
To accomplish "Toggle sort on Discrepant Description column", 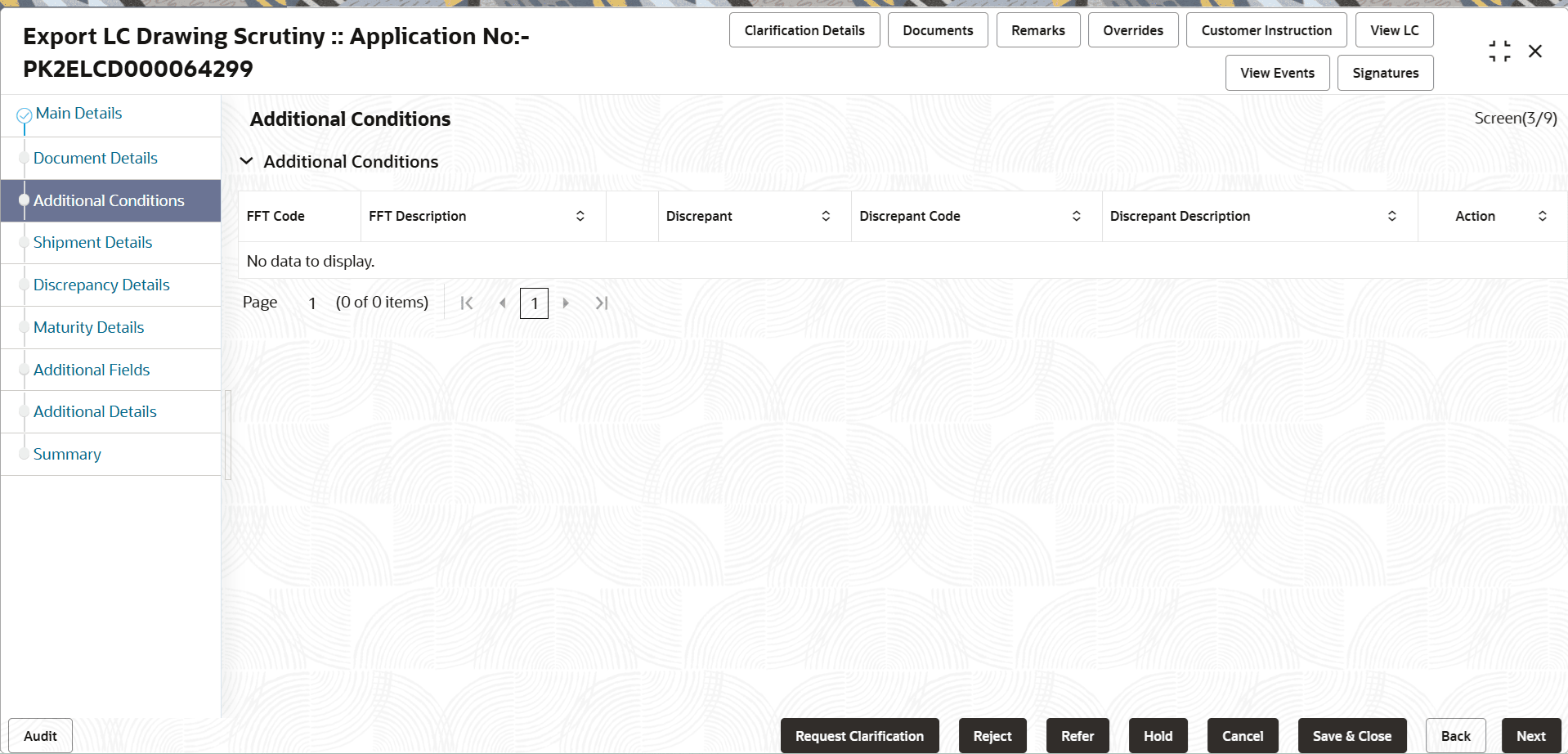I will [1392, 216].
